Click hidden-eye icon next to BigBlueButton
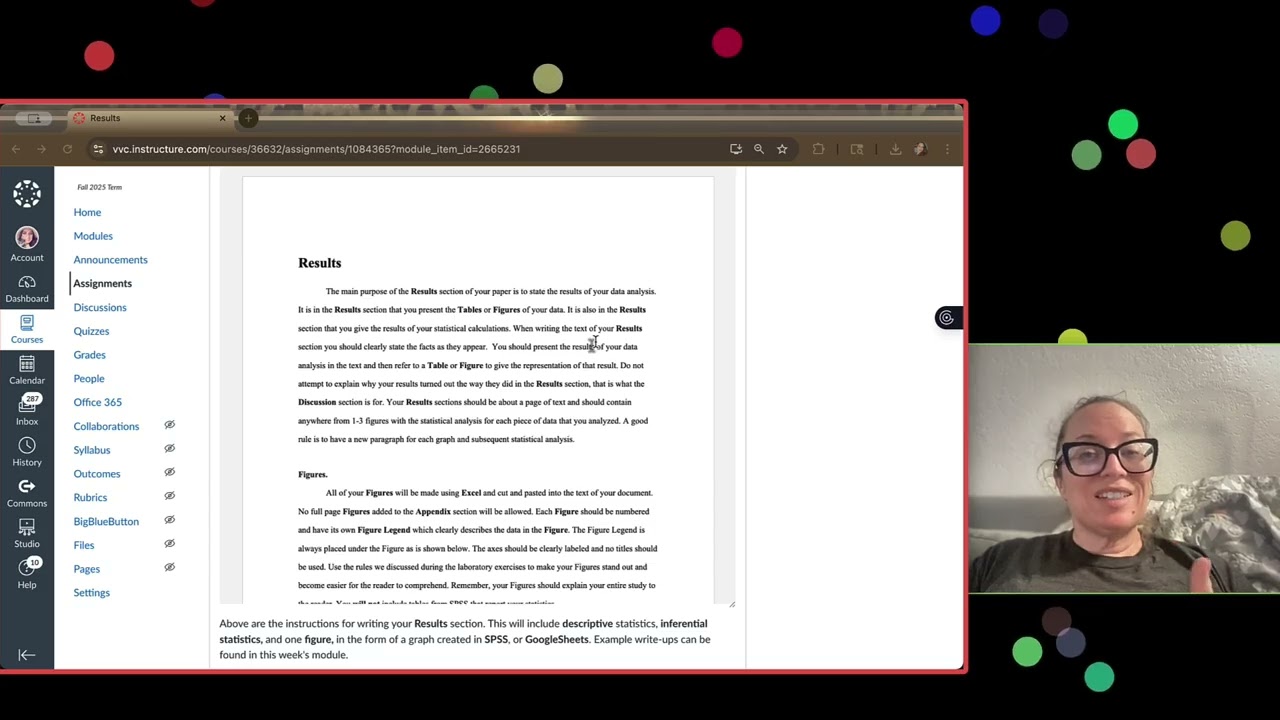The image size is (1280, 720). 170,520
